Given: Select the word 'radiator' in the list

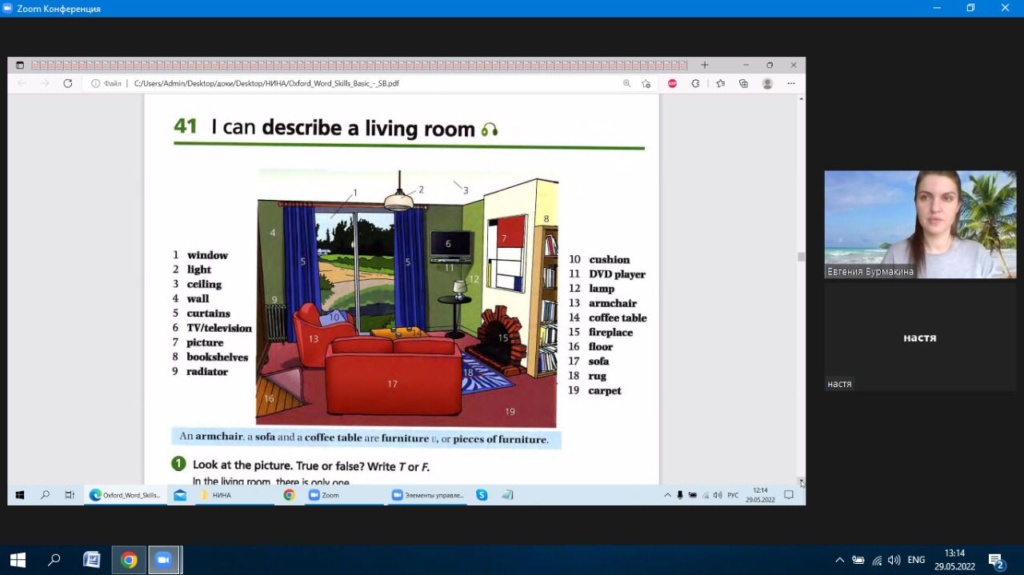Looking at the screenshot, I should [x=207, y=371].
